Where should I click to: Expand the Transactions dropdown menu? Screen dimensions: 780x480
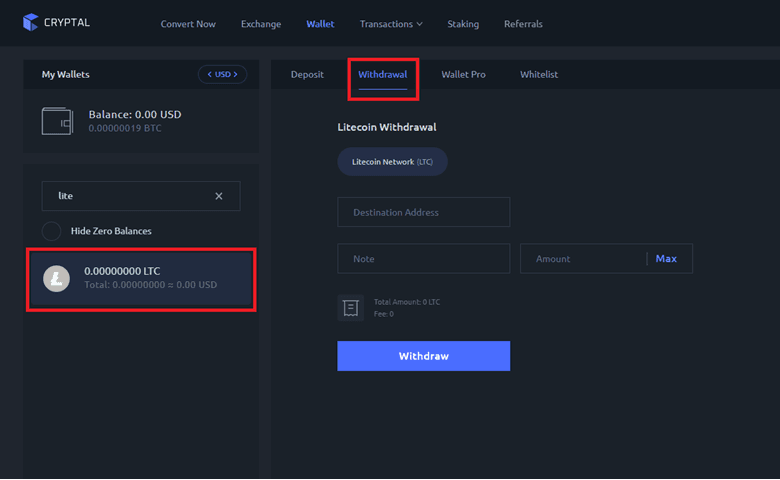coord(391,24)
